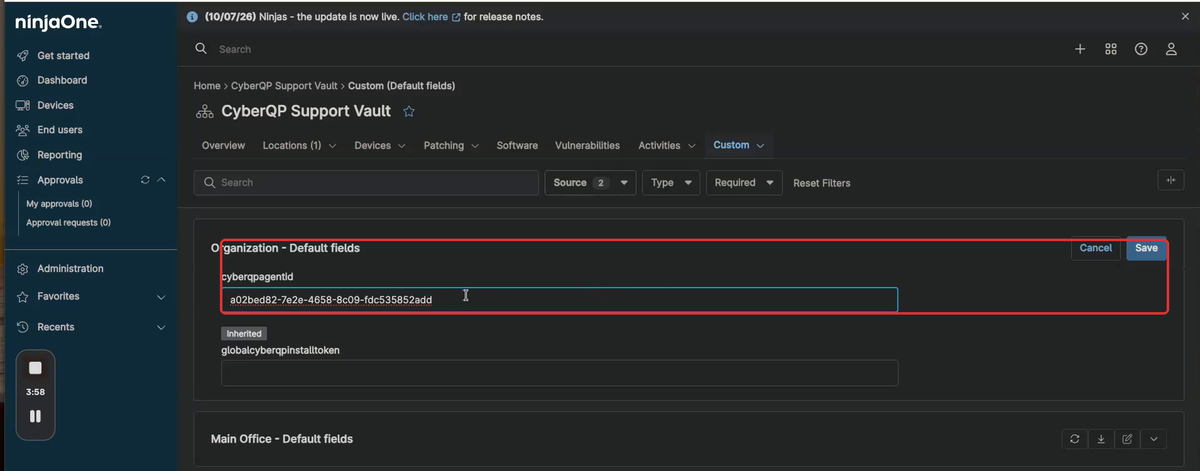Favorite CyberQP Support Vault with star

[408, 111]
